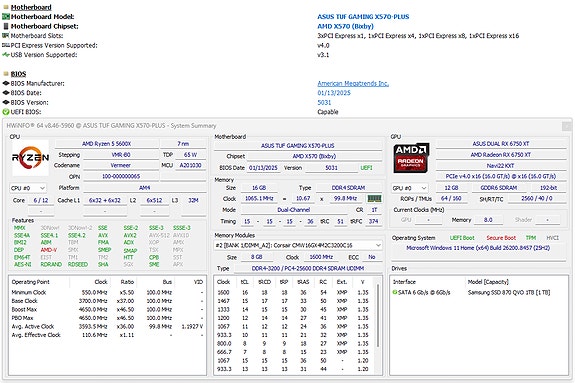This screenshot has width=575, height=383.
Task: Click the BIOS Manufacturer chip icon
Action: 6,83
